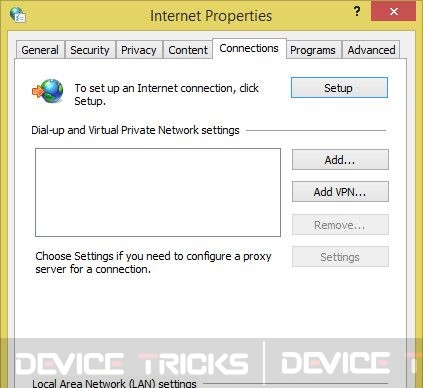The width and height of the screenshot is (423, 388).
Task: Select the Privacy tab
Action: (139, 50)
